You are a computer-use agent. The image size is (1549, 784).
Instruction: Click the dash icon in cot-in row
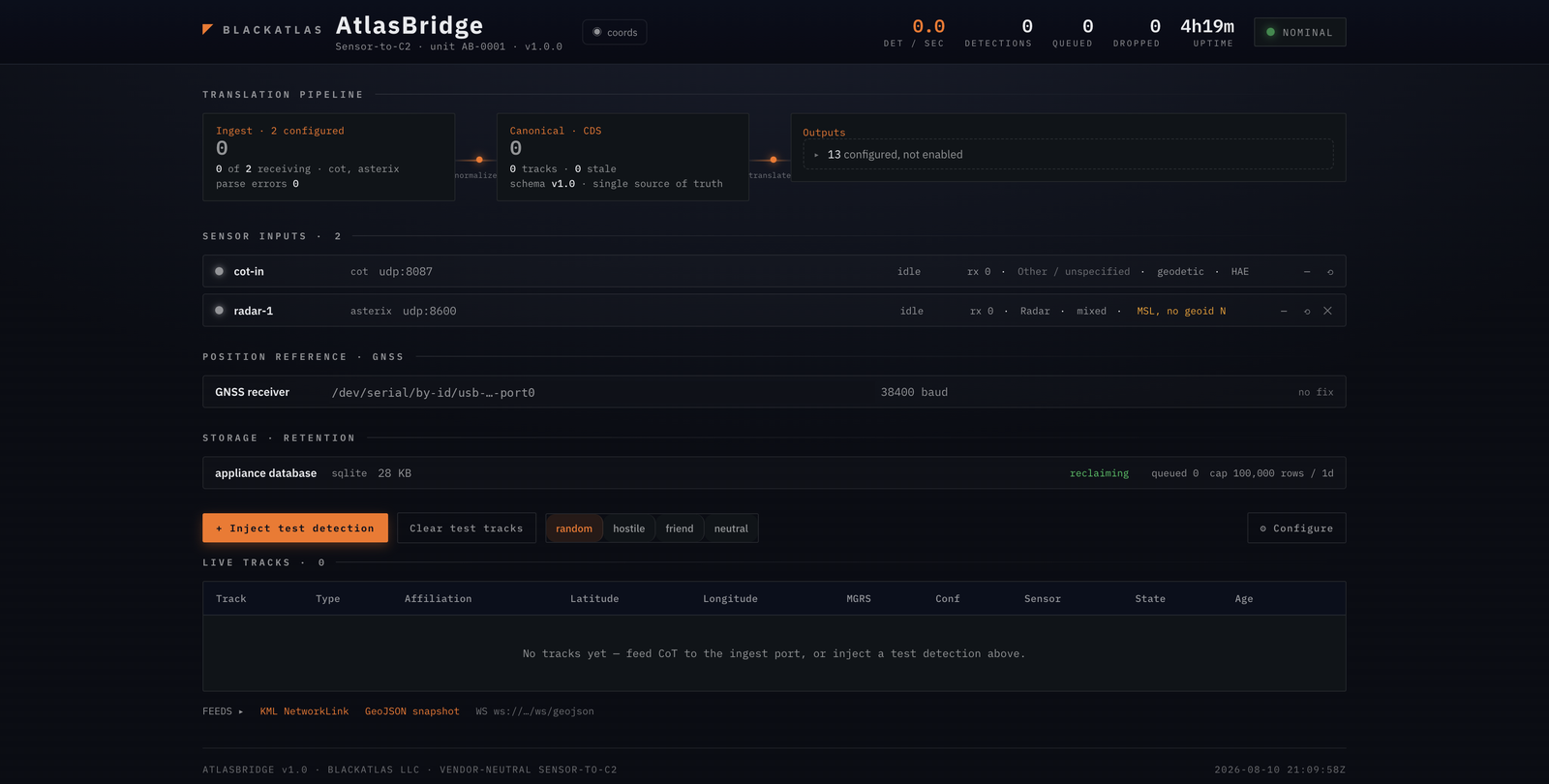[1307, 272]
